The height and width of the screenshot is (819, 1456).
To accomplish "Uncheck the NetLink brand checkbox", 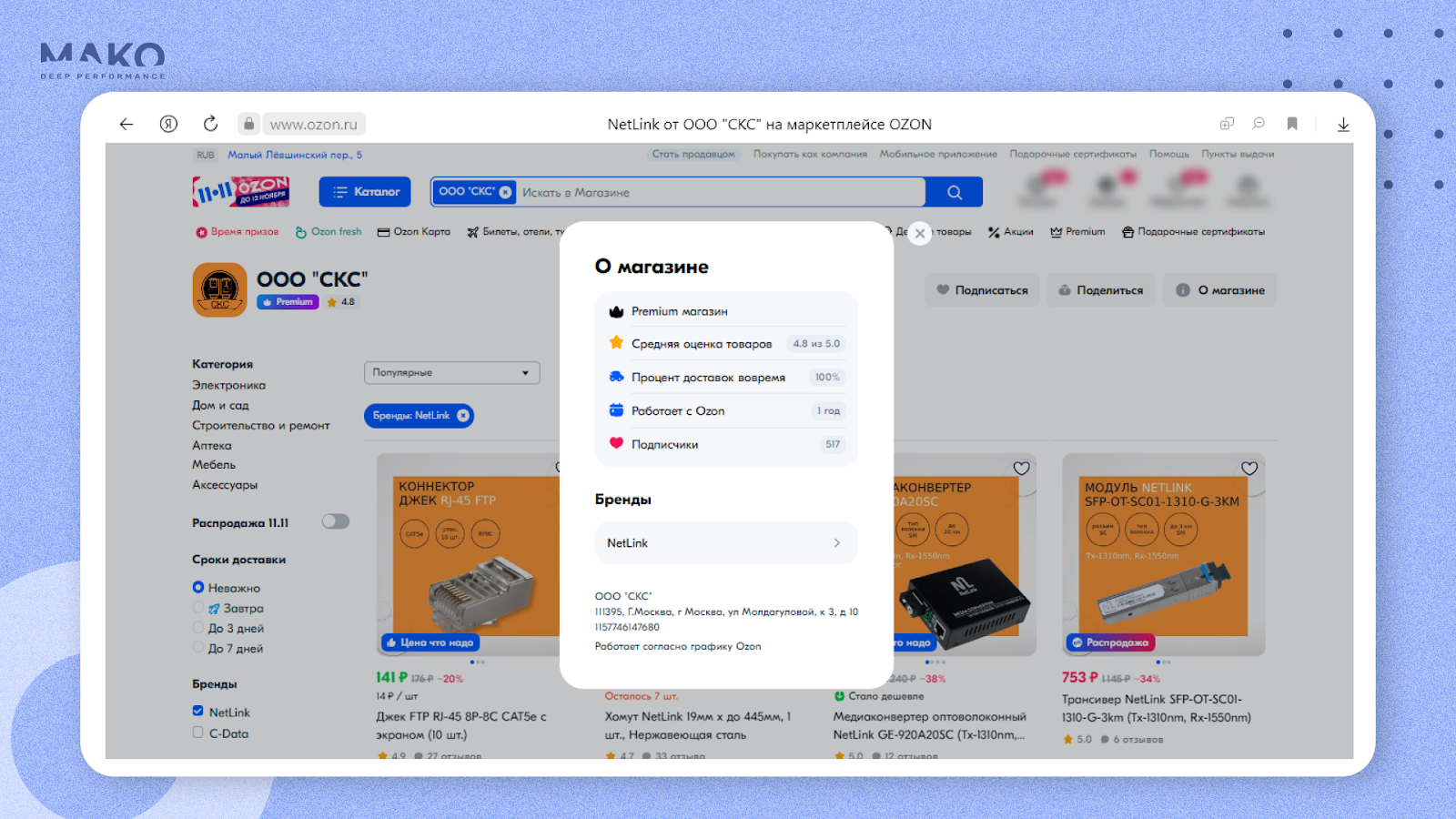I will pyautogui.click(x=198, y=712).
